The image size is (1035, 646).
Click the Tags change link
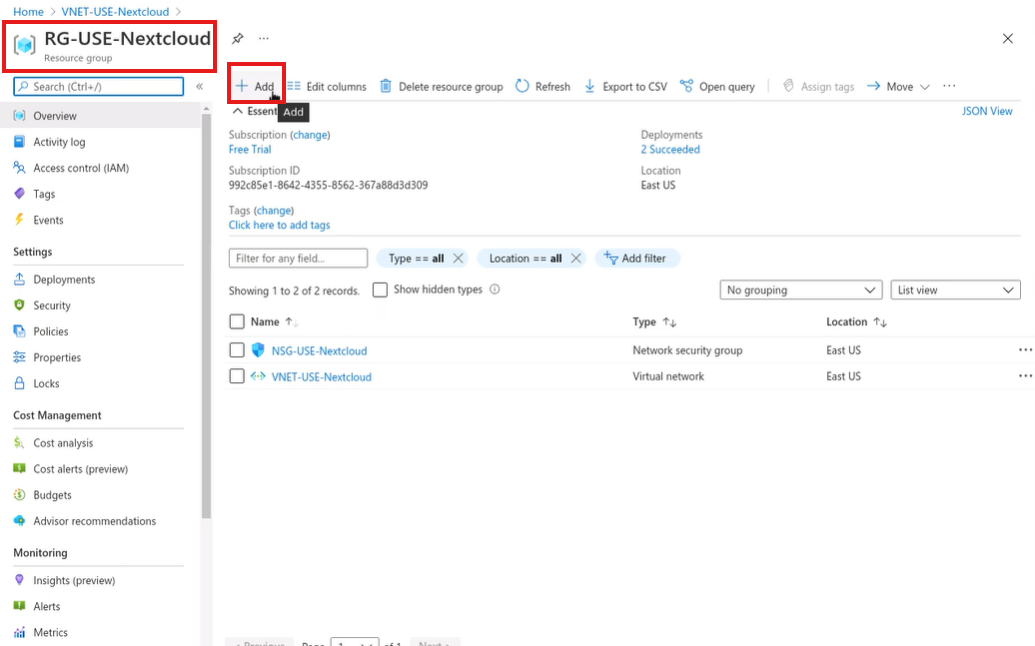coord(274,210)
